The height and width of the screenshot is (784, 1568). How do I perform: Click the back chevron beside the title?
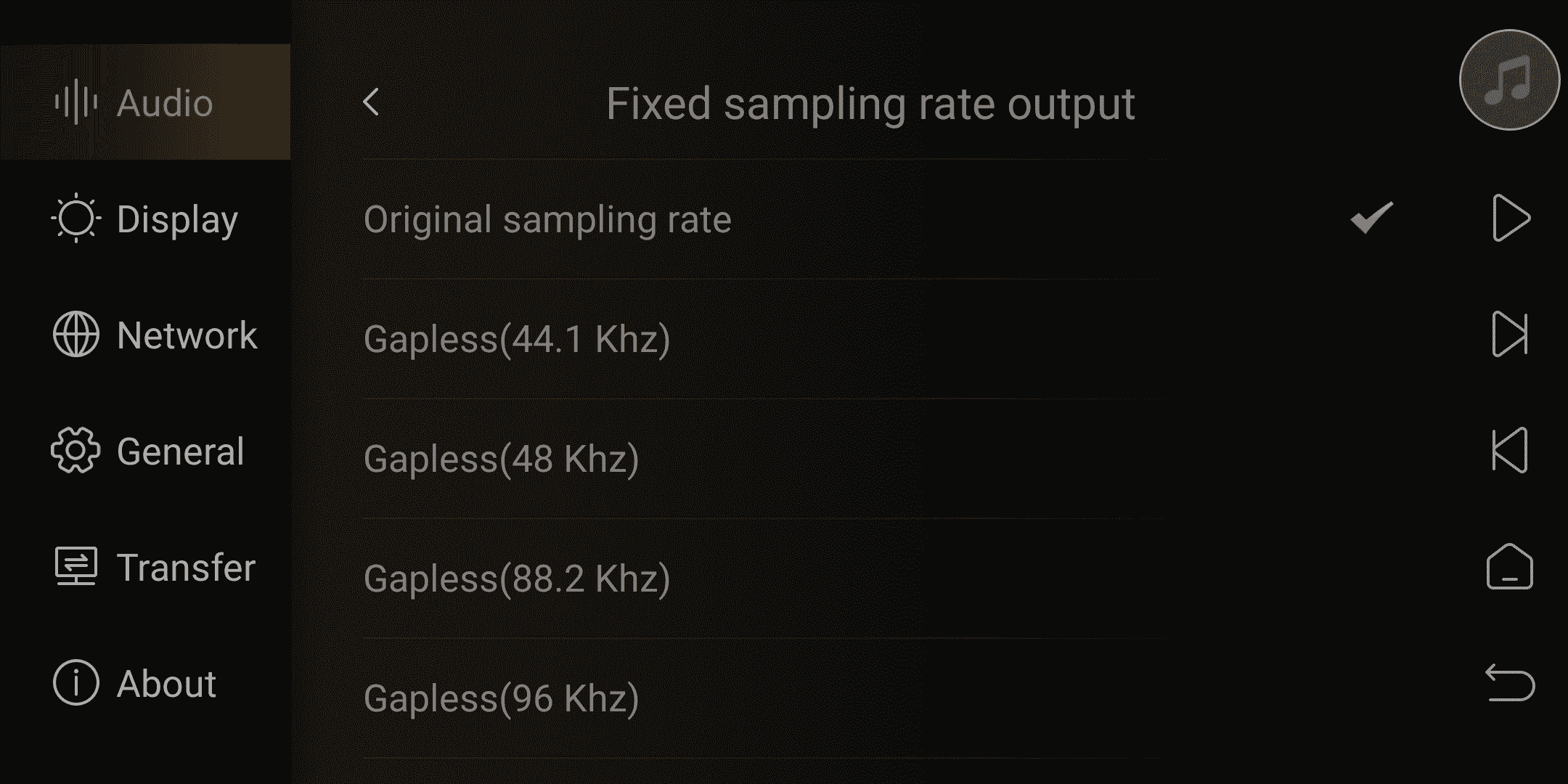[x=371, y=102]
